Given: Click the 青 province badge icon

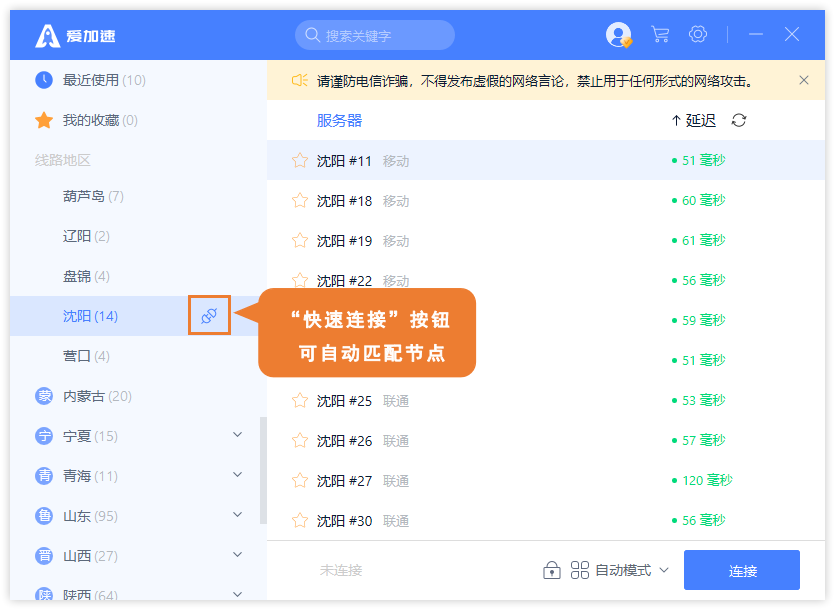Looking at the screenshot, I should click(44, 475).
